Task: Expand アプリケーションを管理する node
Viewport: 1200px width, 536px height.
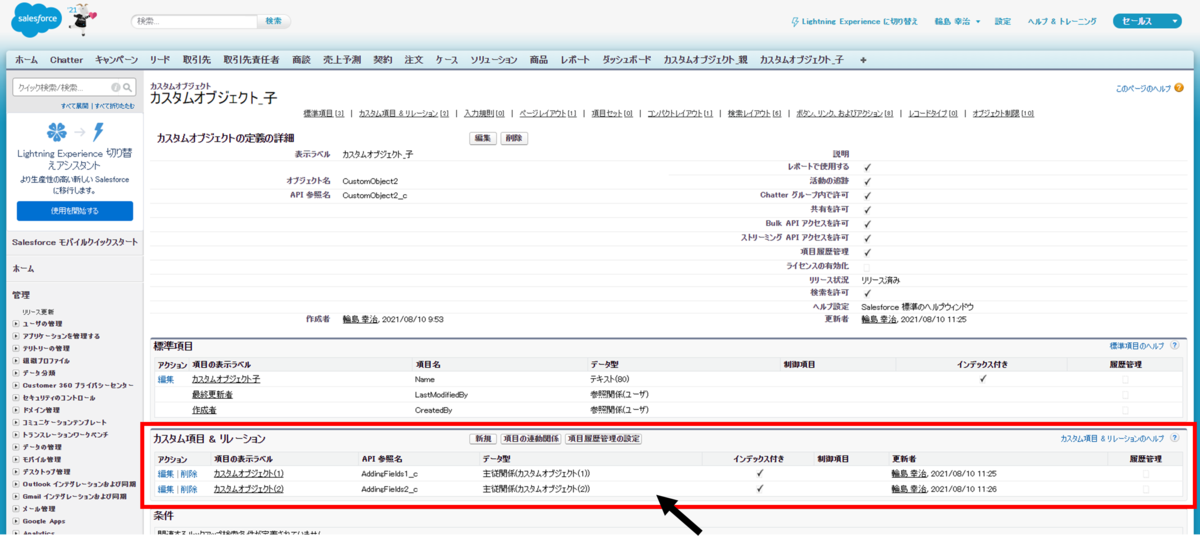Action: click(x=15, y=335)
